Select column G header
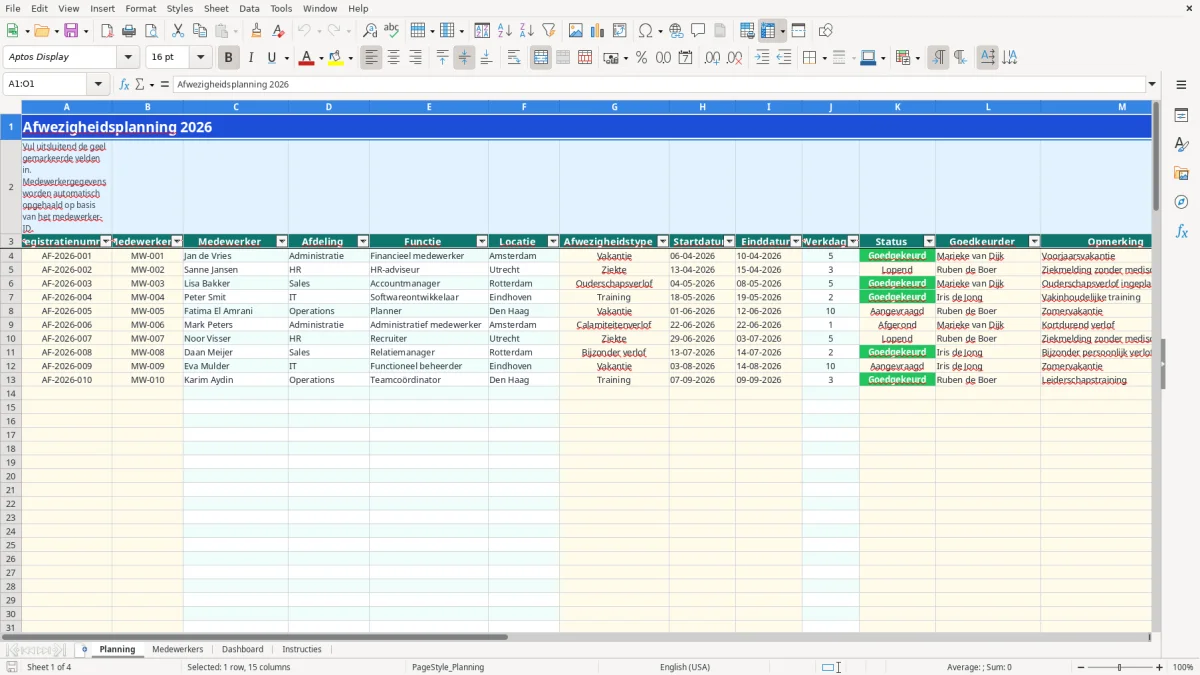The height and width of the screenshot is (675, 1200). point(614,106)
